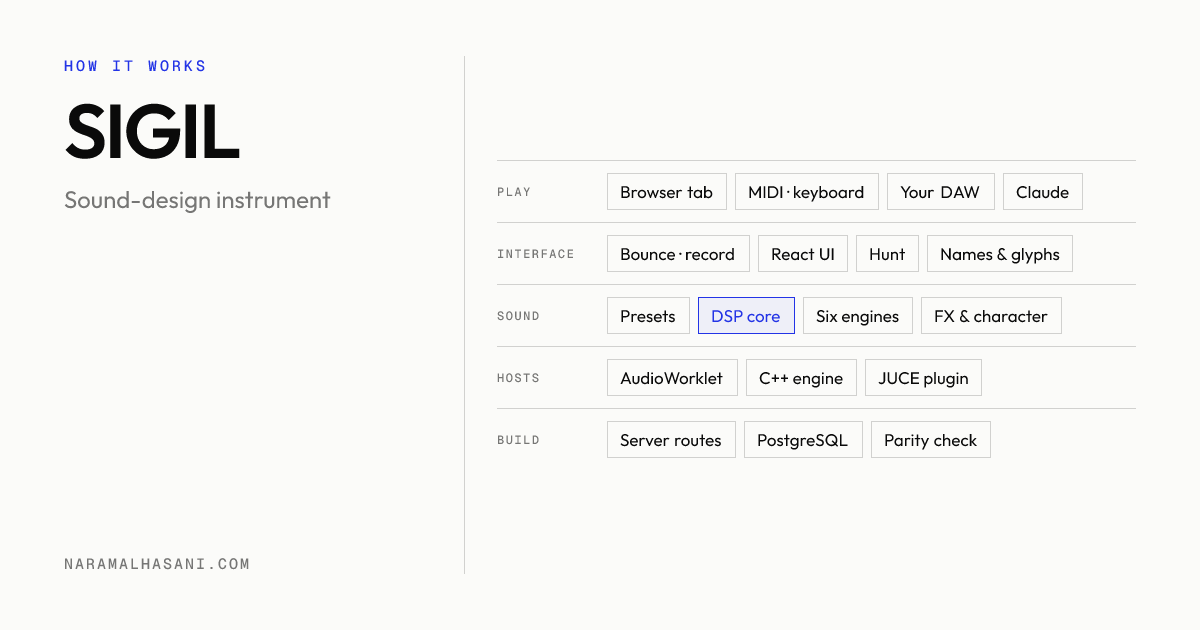The height and width of the screenshot is (630, 1200).
Task: Choose the Parity check chip
Action: (930, 440)
